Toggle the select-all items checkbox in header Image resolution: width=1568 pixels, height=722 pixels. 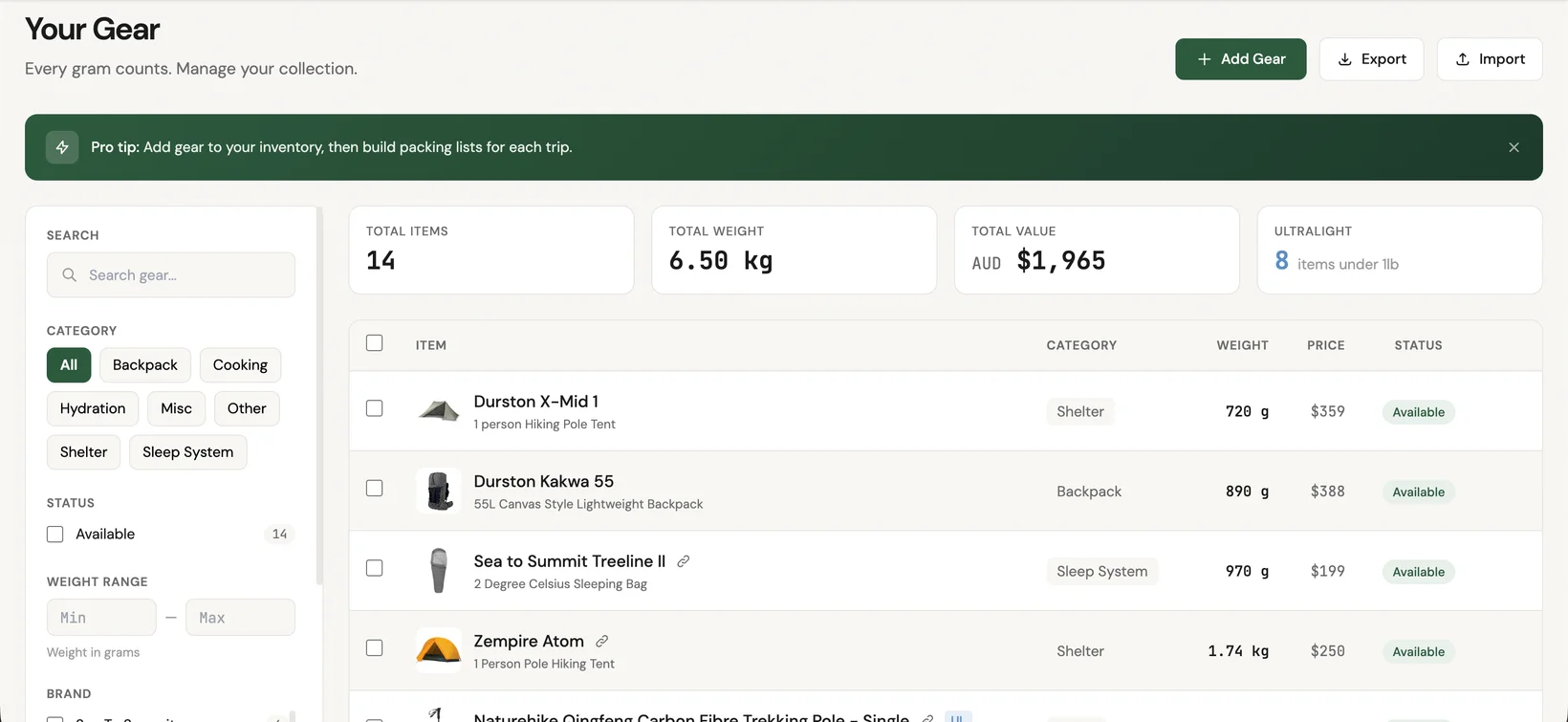375,343
